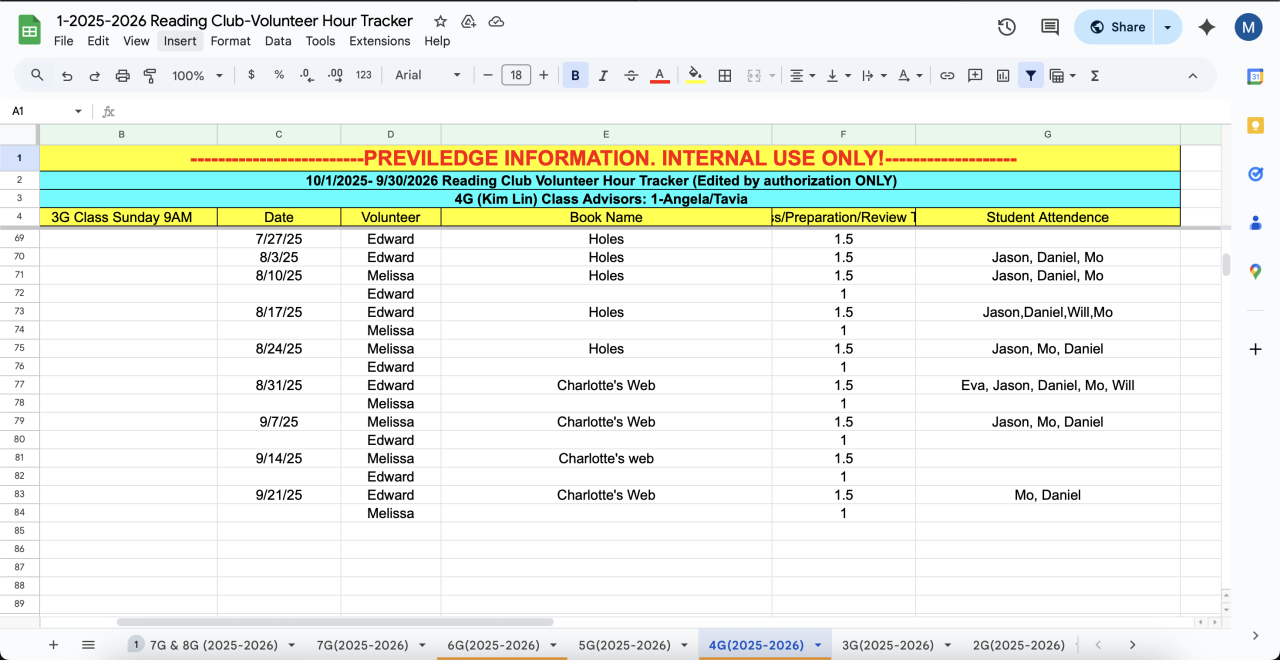The height and width of the screenshot is (660, 1280).
Task: Open the yellow fill color picker
Action: [696, 76]
